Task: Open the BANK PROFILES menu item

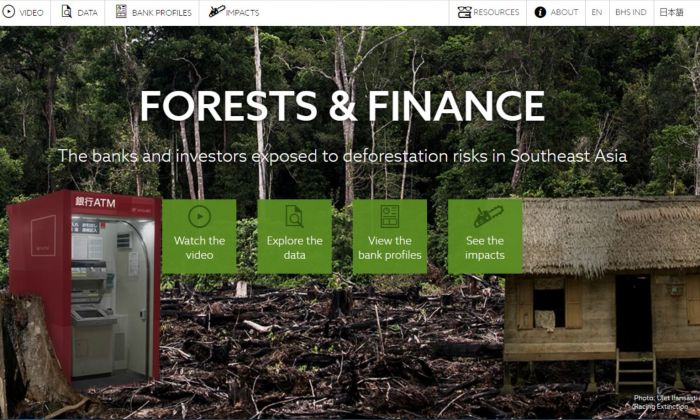Action: (152, 12)
